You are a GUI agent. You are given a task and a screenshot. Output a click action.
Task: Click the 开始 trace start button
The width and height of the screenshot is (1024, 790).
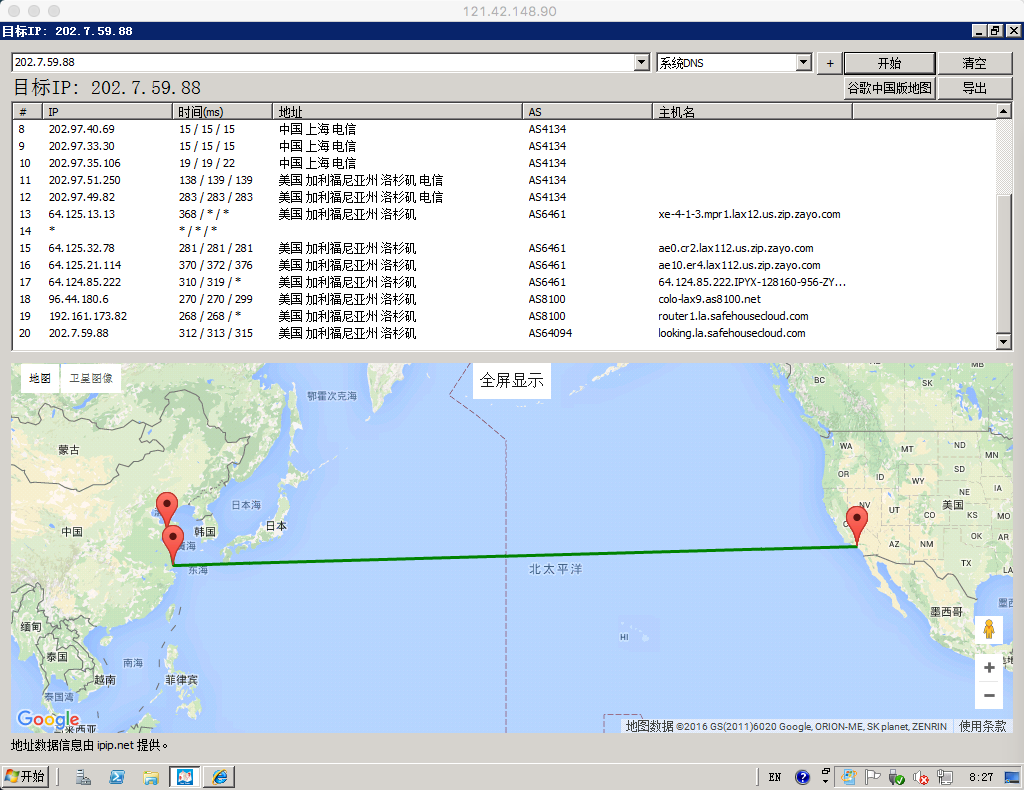[x=889, y=63]
